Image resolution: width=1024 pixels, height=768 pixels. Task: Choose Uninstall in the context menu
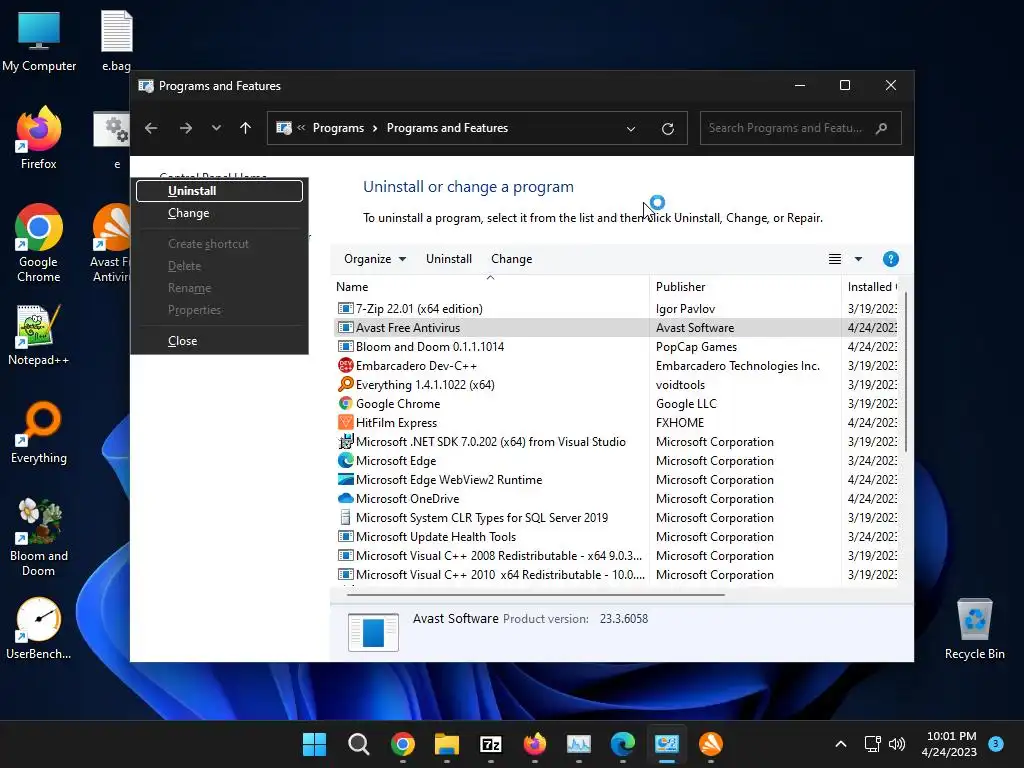219,191
